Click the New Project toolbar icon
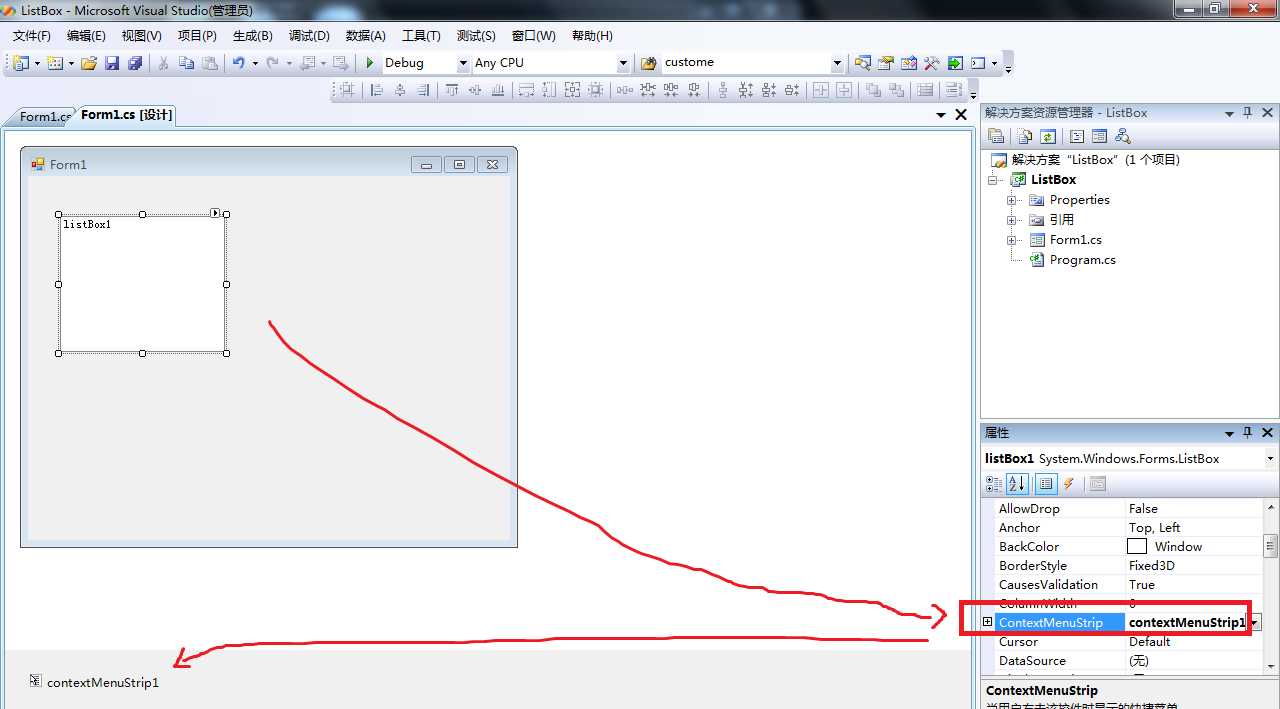Viewport: 1280px width, 709px height. pos(21,63)
